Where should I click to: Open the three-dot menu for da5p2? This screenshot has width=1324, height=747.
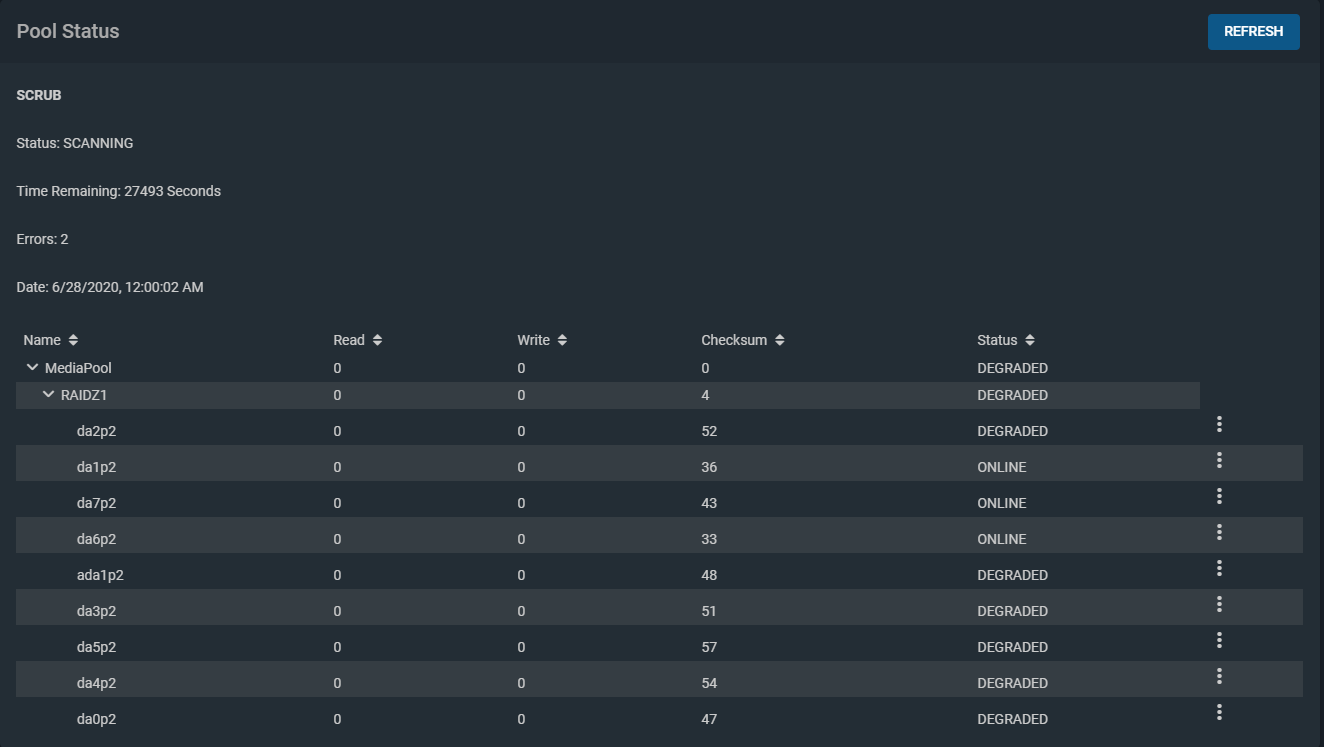coord(1219,640)
